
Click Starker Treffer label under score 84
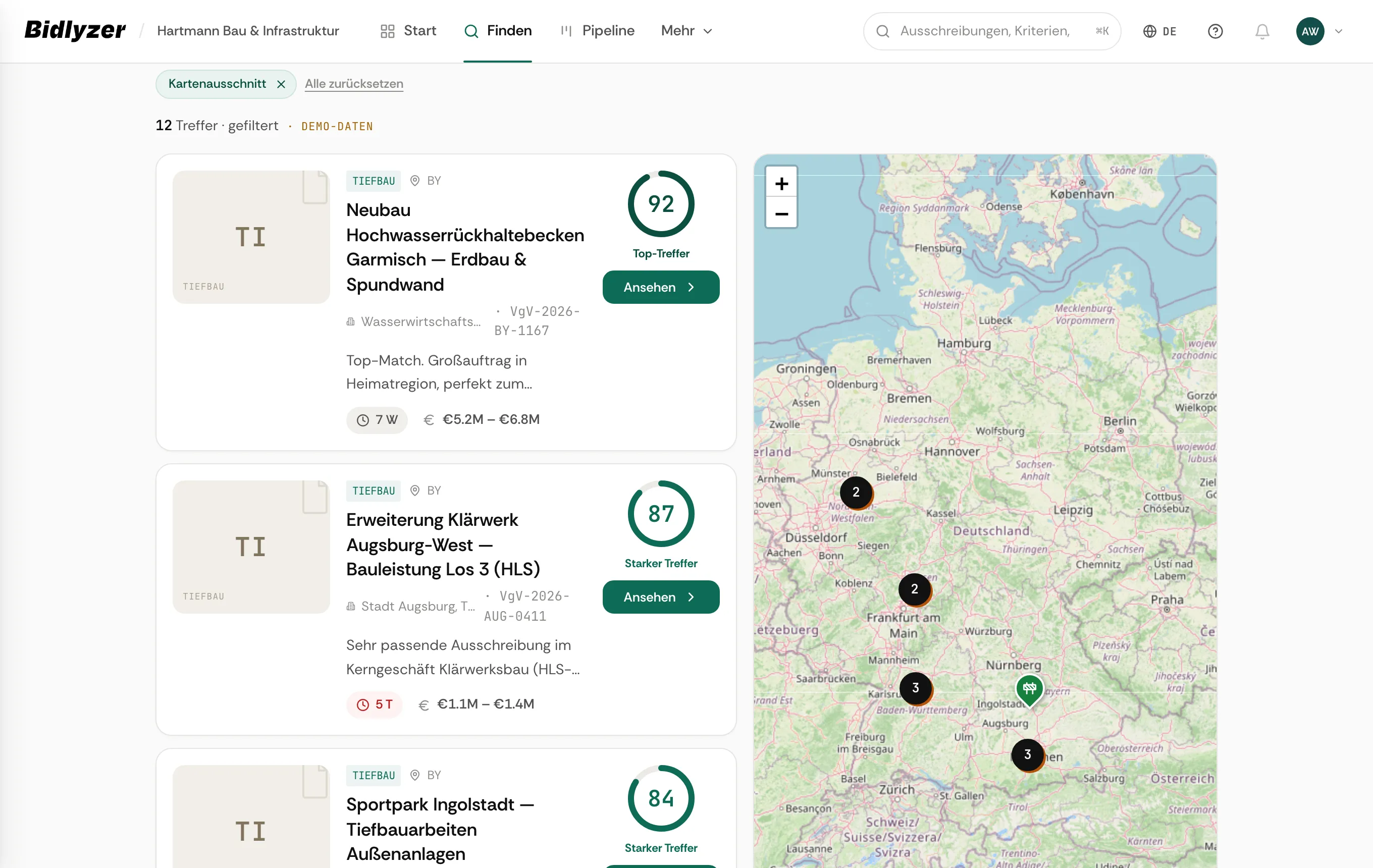pos(660,847)
